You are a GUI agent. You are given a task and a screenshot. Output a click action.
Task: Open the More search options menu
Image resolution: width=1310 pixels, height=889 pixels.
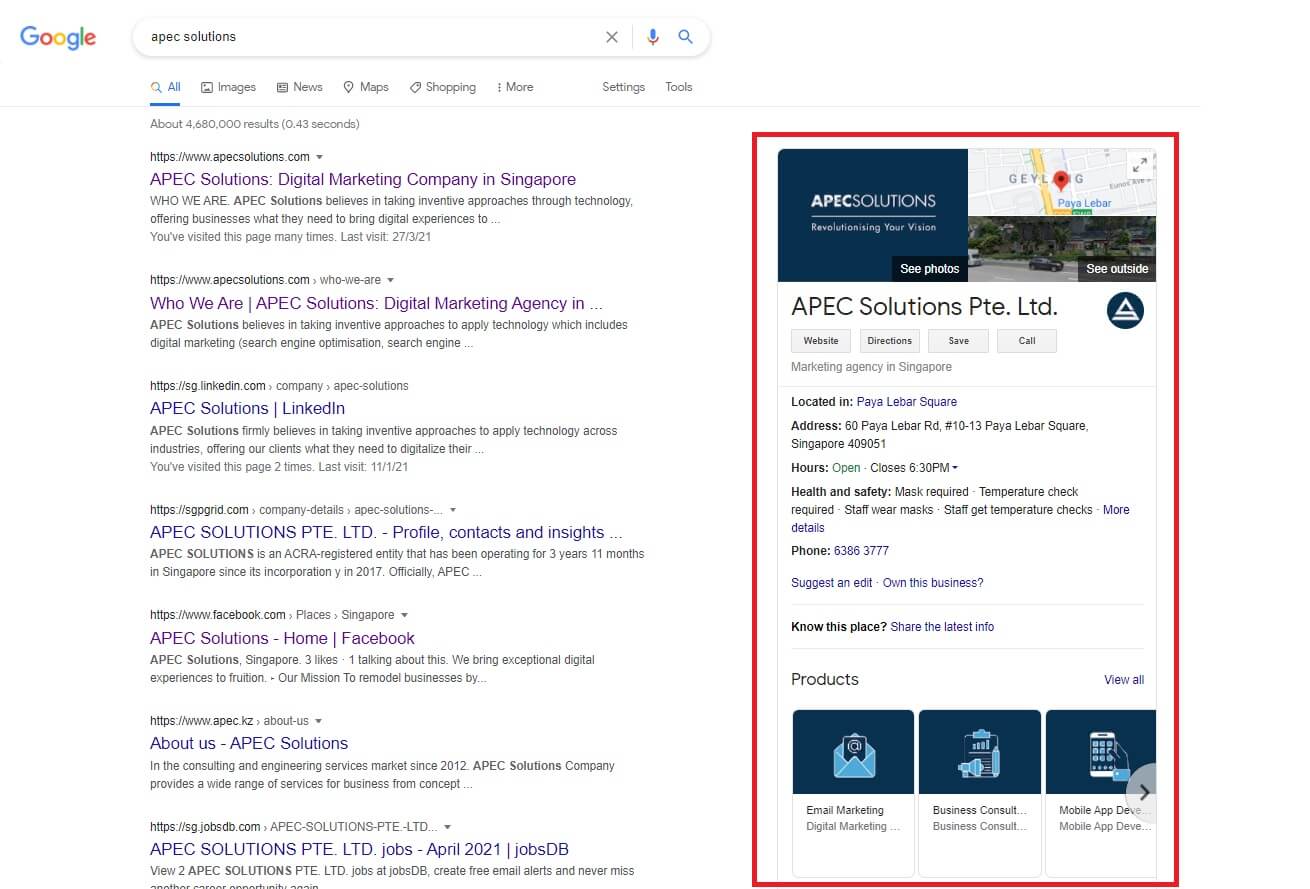point(515,87)
